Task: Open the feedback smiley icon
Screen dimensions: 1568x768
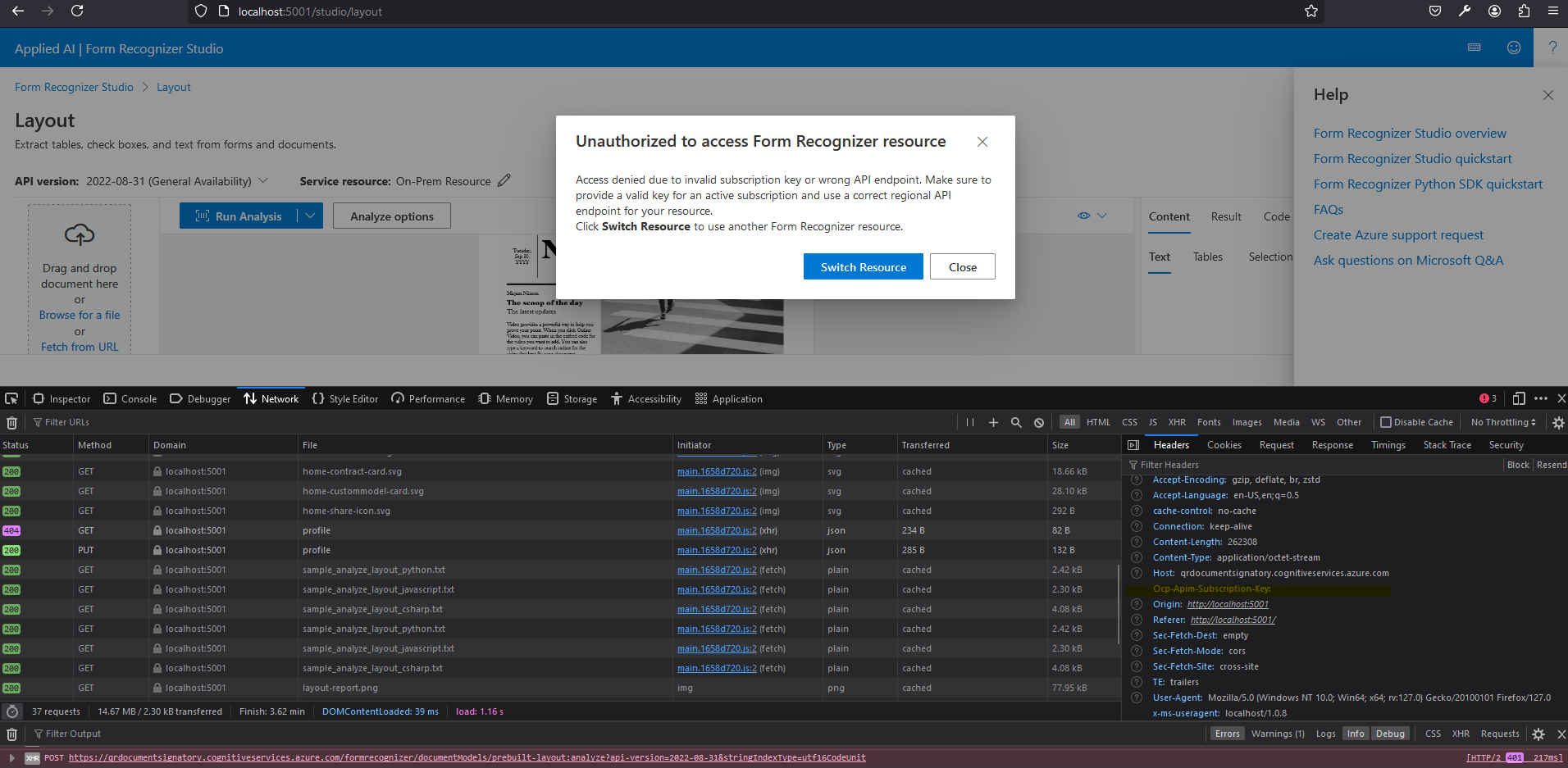Action: point(1514,48)
